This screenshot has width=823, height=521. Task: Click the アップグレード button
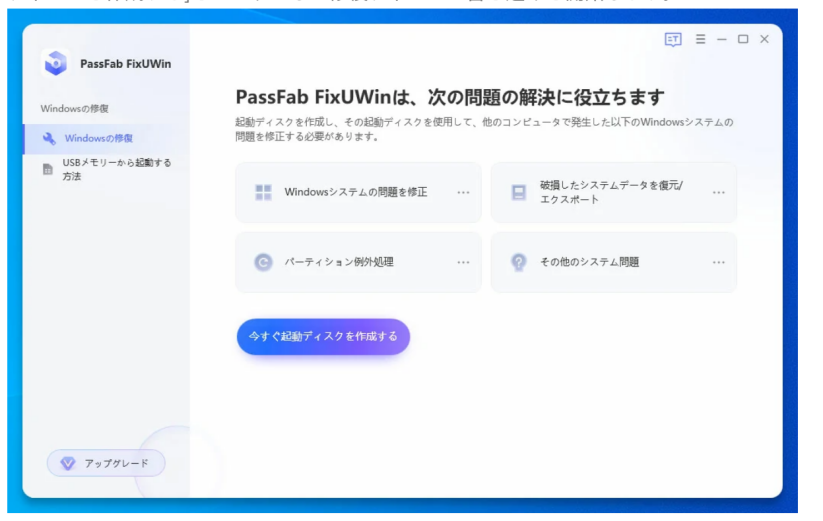[x=106, y=463]
